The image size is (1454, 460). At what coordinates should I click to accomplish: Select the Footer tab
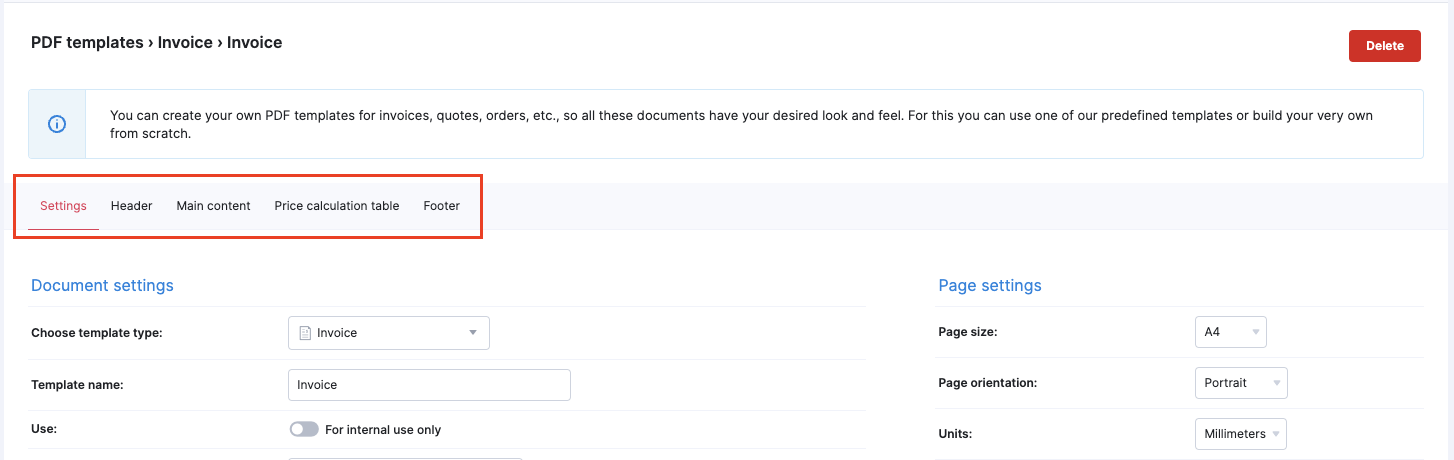coord(441,206)
